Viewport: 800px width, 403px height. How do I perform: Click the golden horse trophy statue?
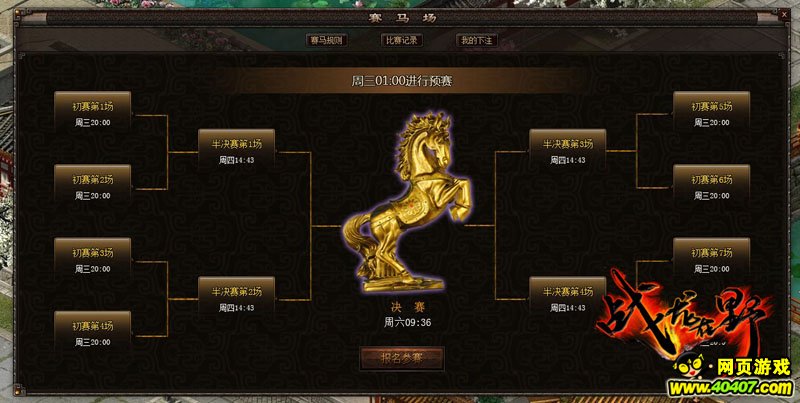tap(406, 203)
